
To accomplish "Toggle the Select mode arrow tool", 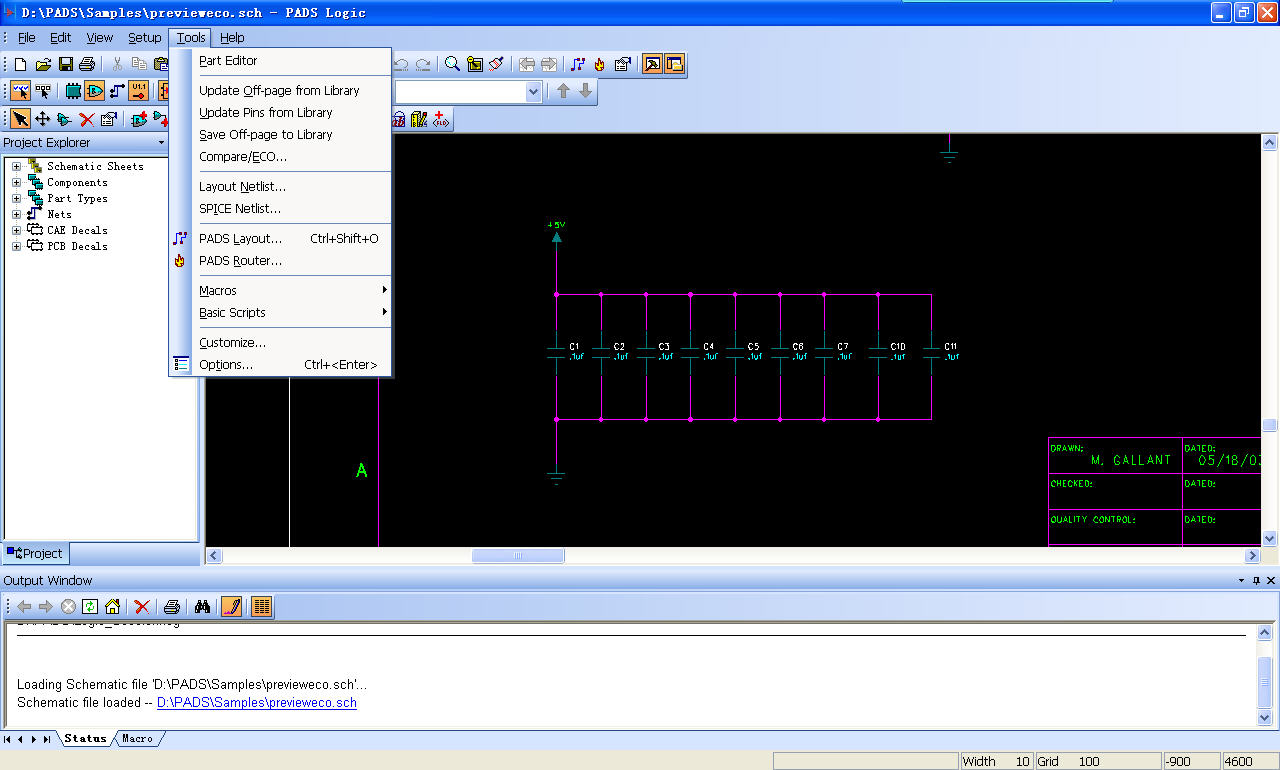I will tap(21, 119).
